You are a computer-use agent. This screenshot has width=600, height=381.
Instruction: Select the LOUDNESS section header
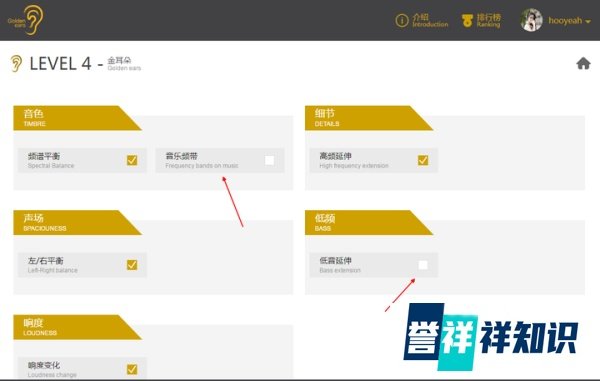tap(77, 327)
